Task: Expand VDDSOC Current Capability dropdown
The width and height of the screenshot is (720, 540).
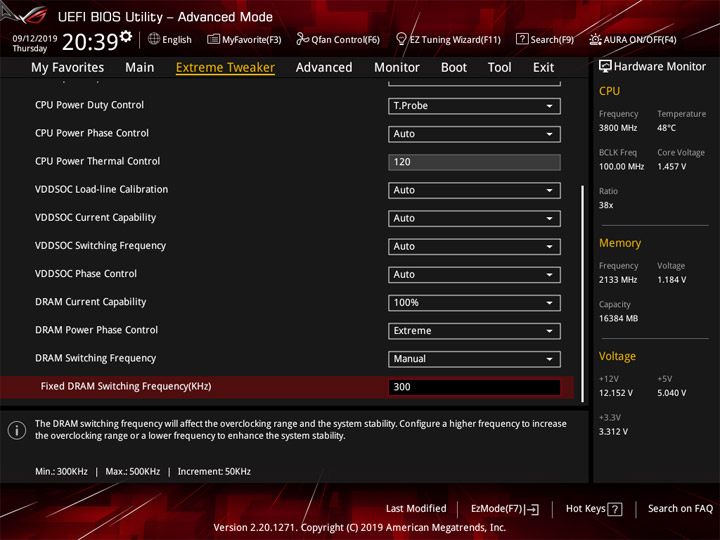Action: [x=474, y=219]
